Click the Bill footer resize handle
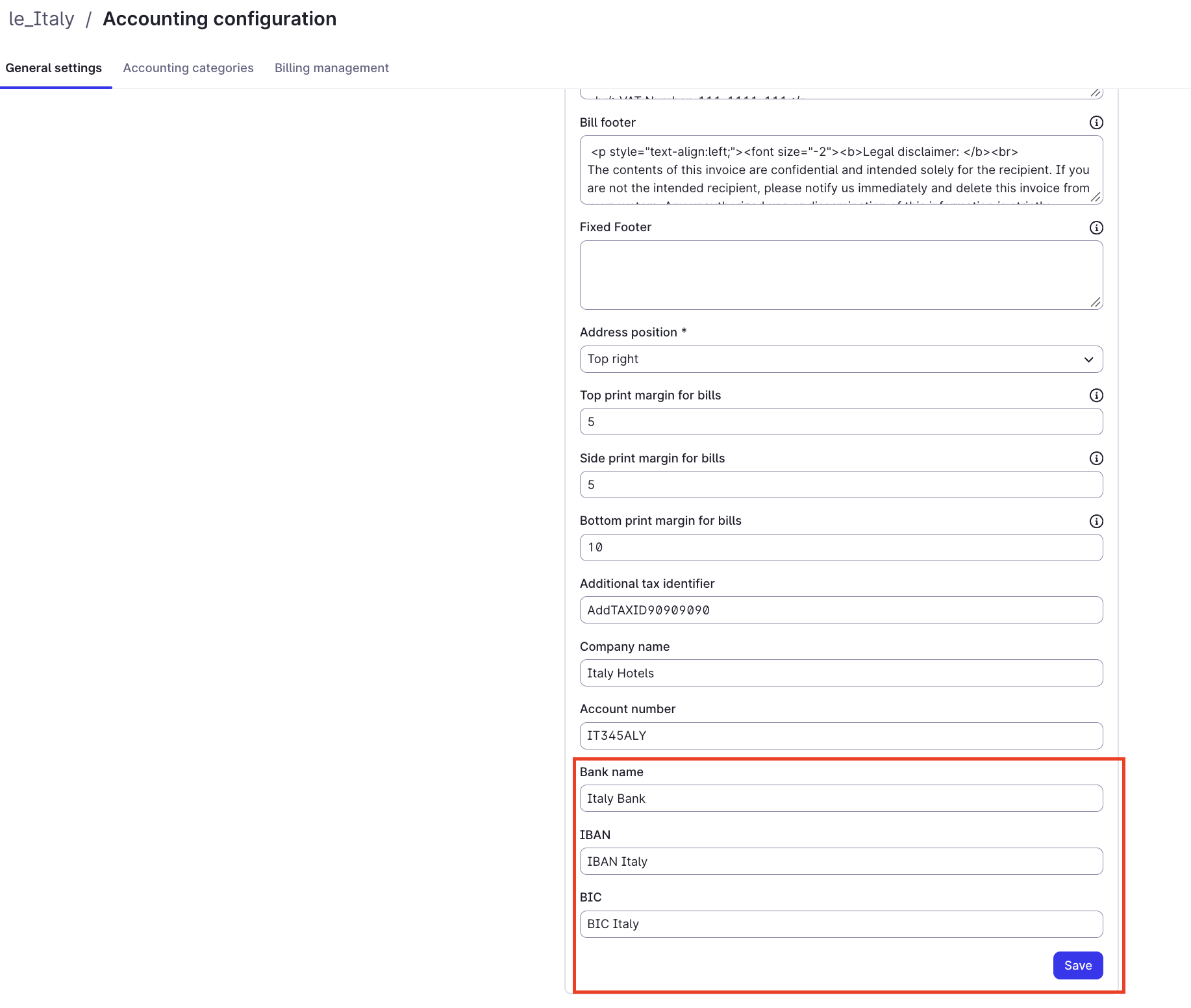This screenshot has width=1191, height=1008. click(x=1096, y=197)
